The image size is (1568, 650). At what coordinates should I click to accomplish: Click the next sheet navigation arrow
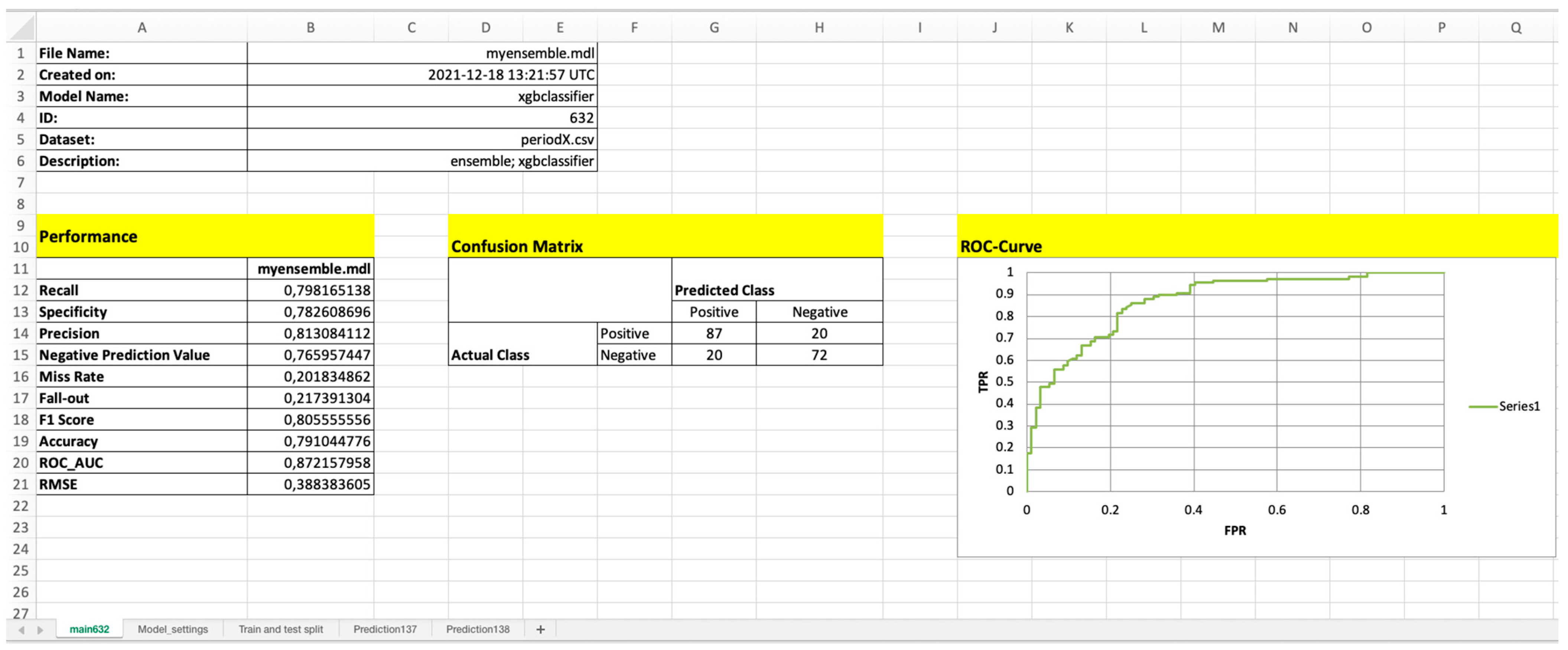[40, 629]
